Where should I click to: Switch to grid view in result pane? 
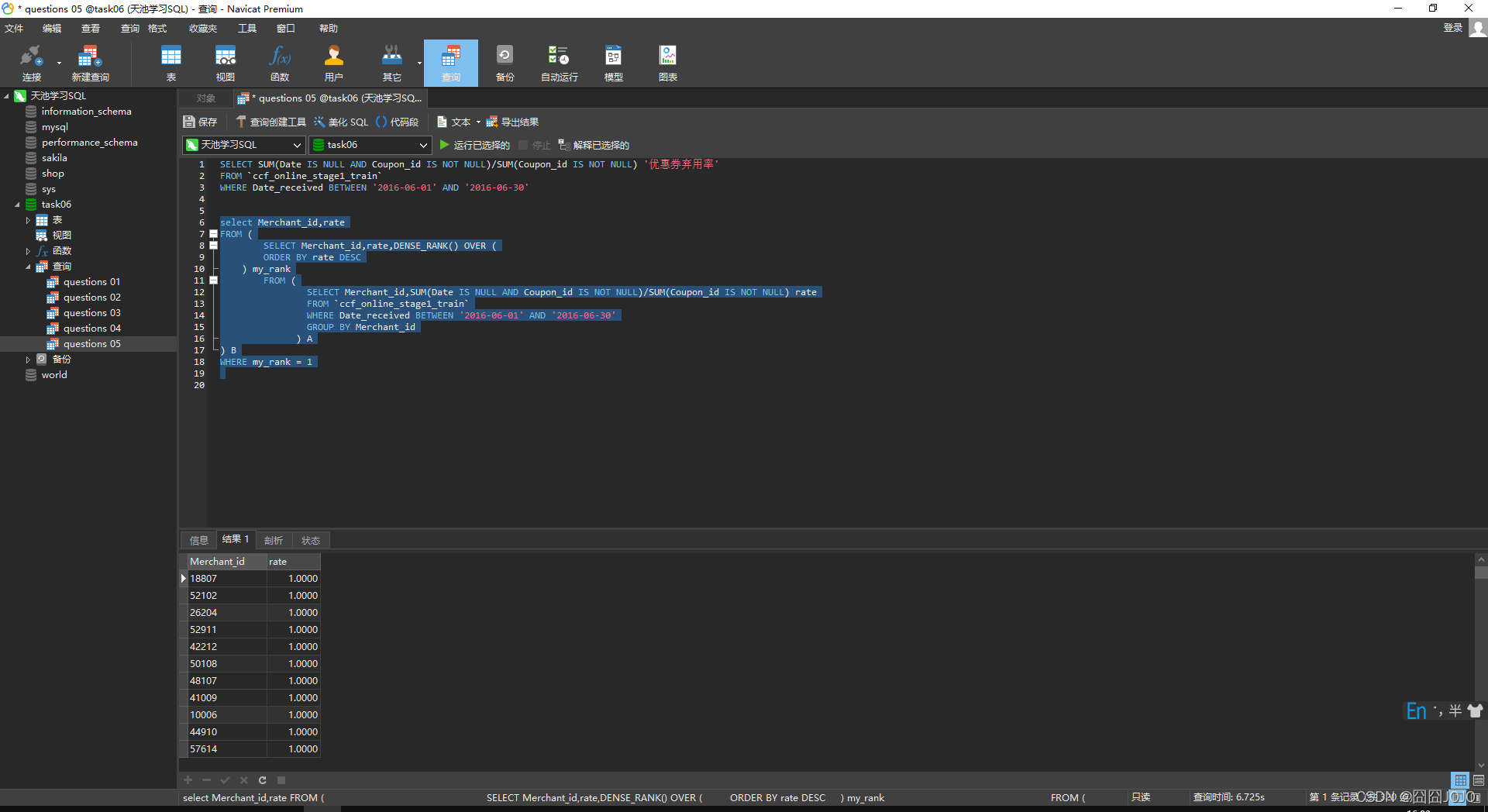click(x=1460, y=780)
